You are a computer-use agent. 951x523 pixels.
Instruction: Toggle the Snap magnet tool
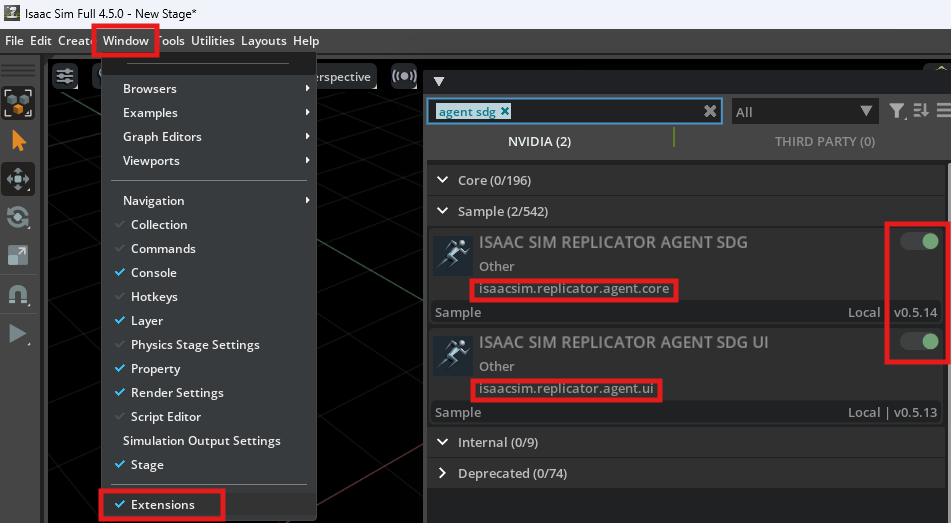(x=18, y=294)
